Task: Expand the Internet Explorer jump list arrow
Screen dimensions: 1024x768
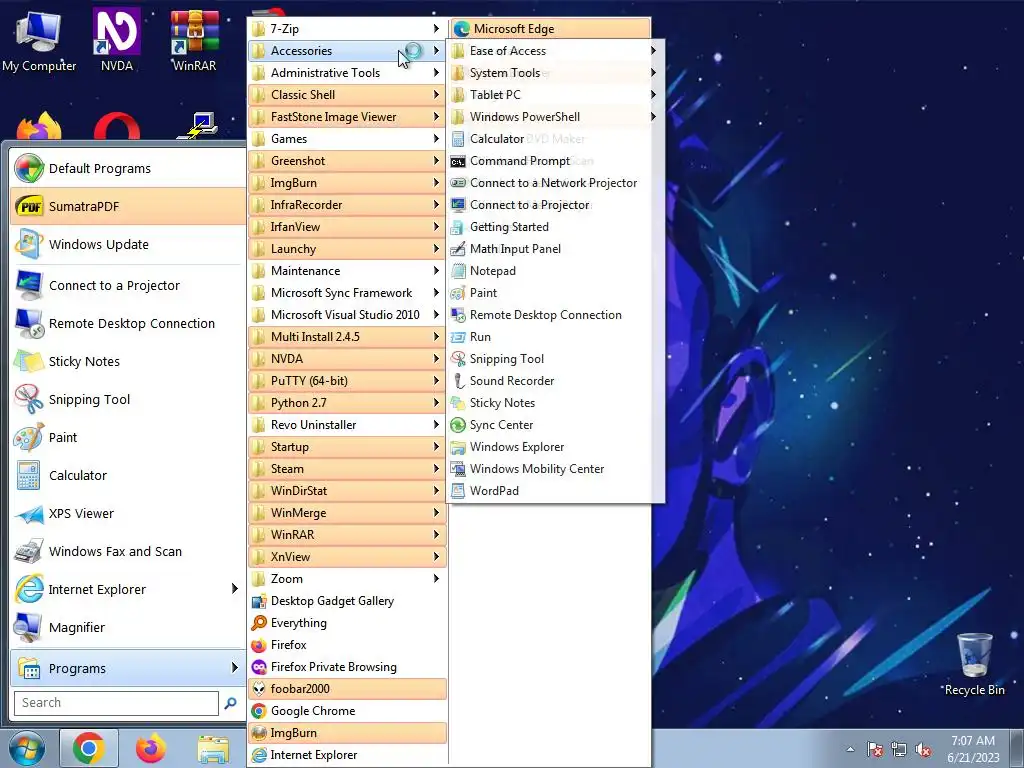Action: click(234, 589)
